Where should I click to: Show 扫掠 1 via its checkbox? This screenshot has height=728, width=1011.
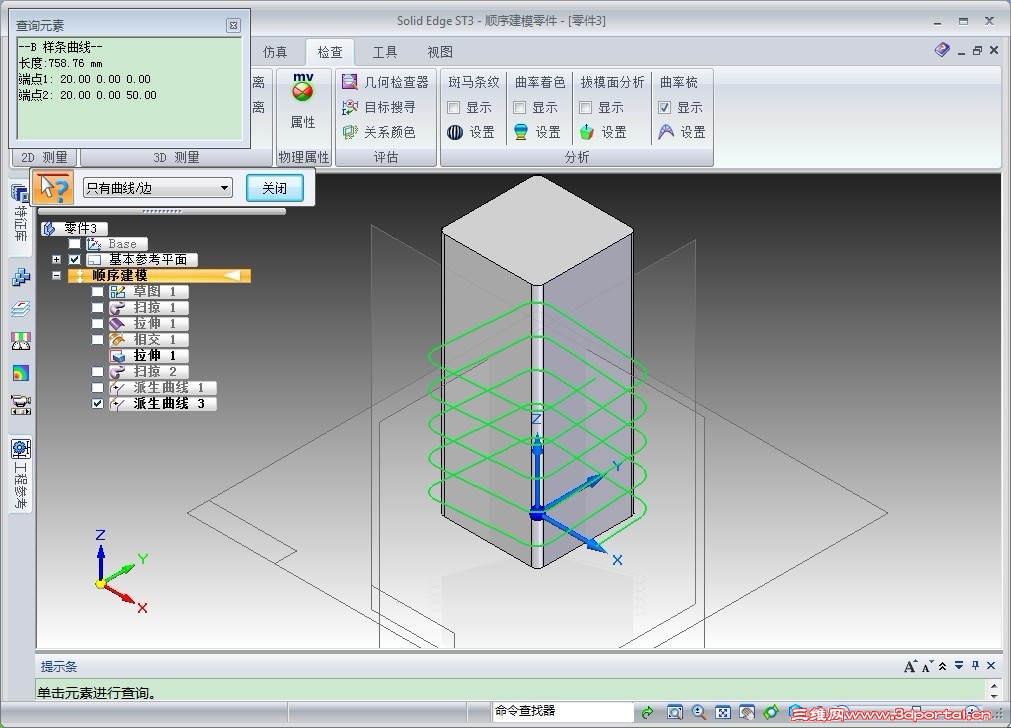(x=97, y=308)
